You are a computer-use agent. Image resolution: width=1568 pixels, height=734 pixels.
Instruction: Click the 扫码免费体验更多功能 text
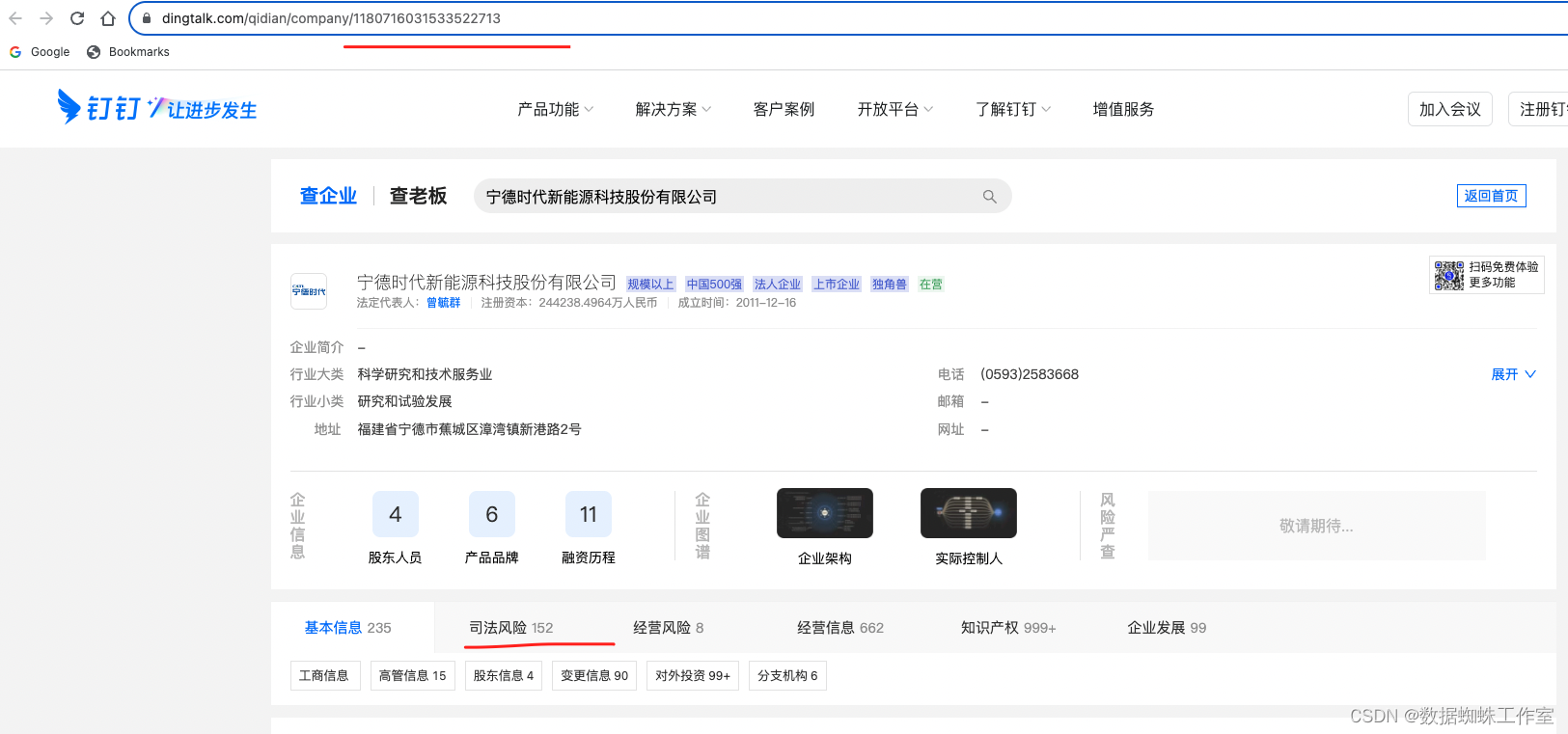tap(1503, 275)
